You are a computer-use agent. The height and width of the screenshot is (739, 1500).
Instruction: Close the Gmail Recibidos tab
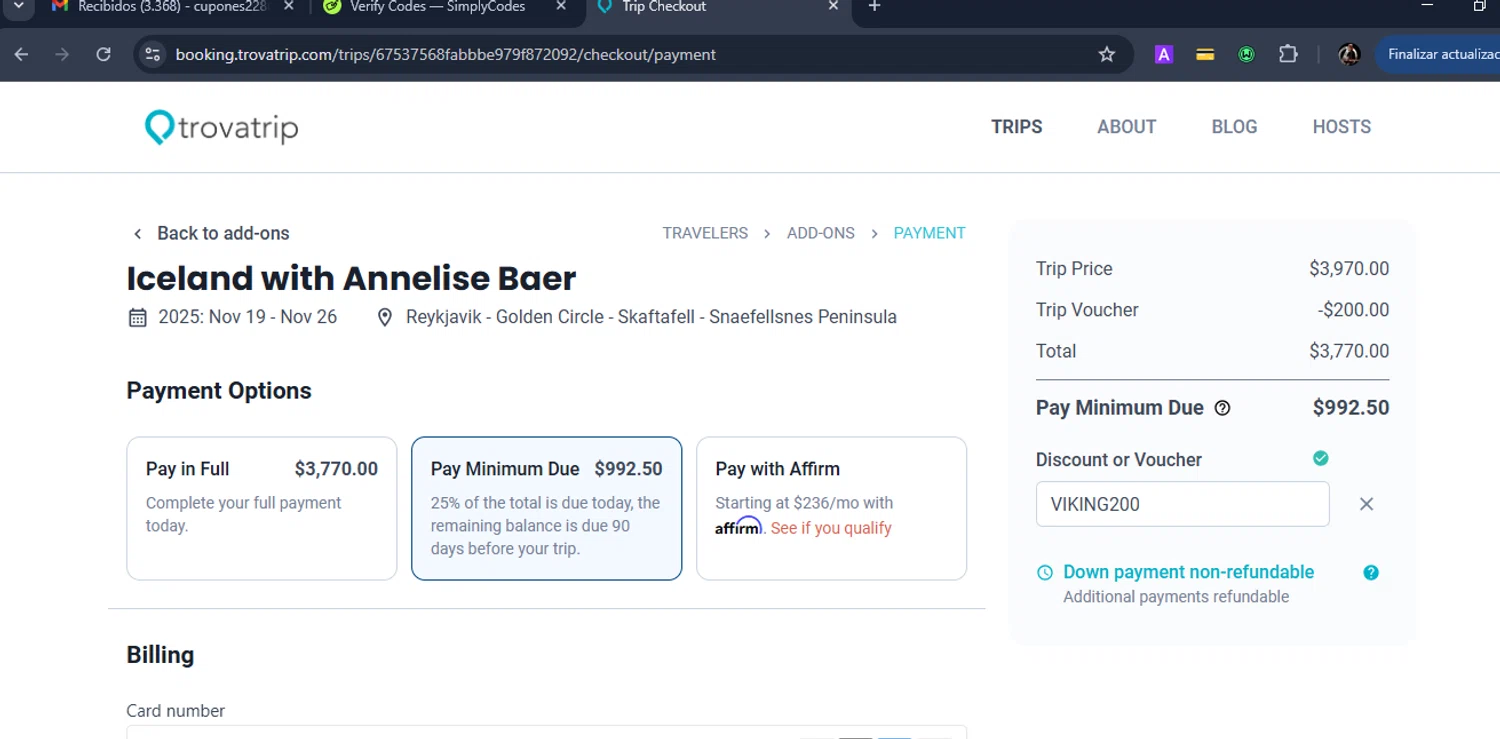pyautogui.click(x=289, y=6)
